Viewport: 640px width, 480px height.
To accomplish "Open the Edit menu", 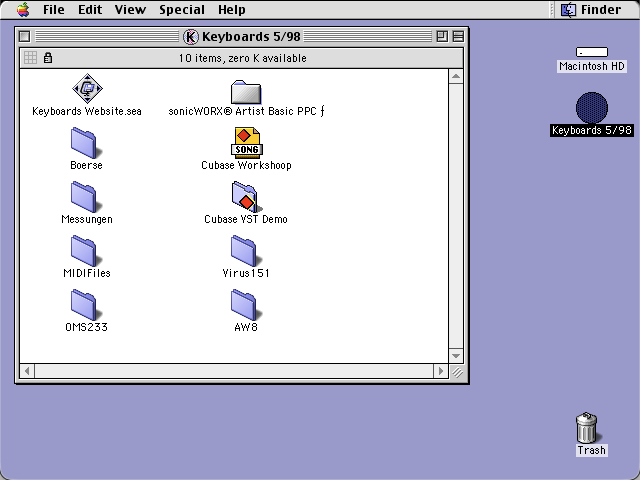I will [90, 9].
